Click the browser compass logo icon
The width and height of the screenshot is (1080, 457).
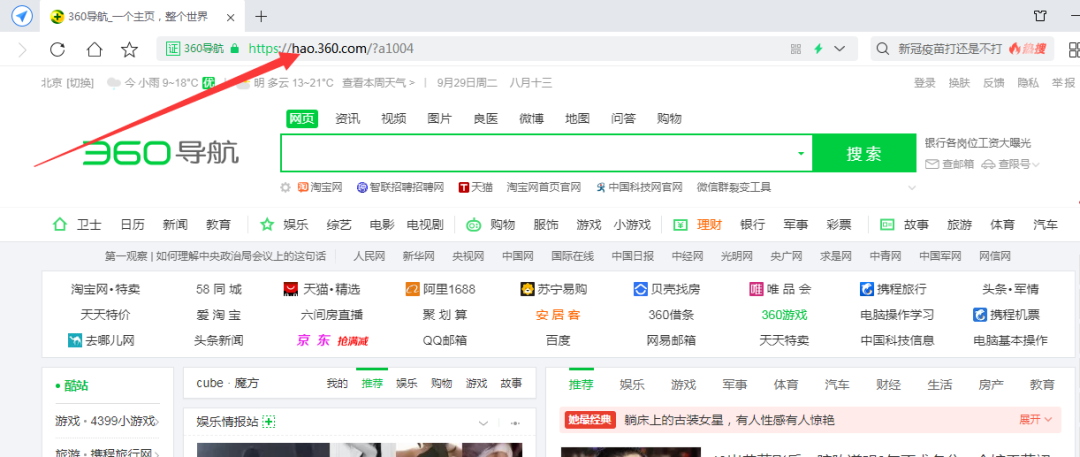[x=22, y=16]
